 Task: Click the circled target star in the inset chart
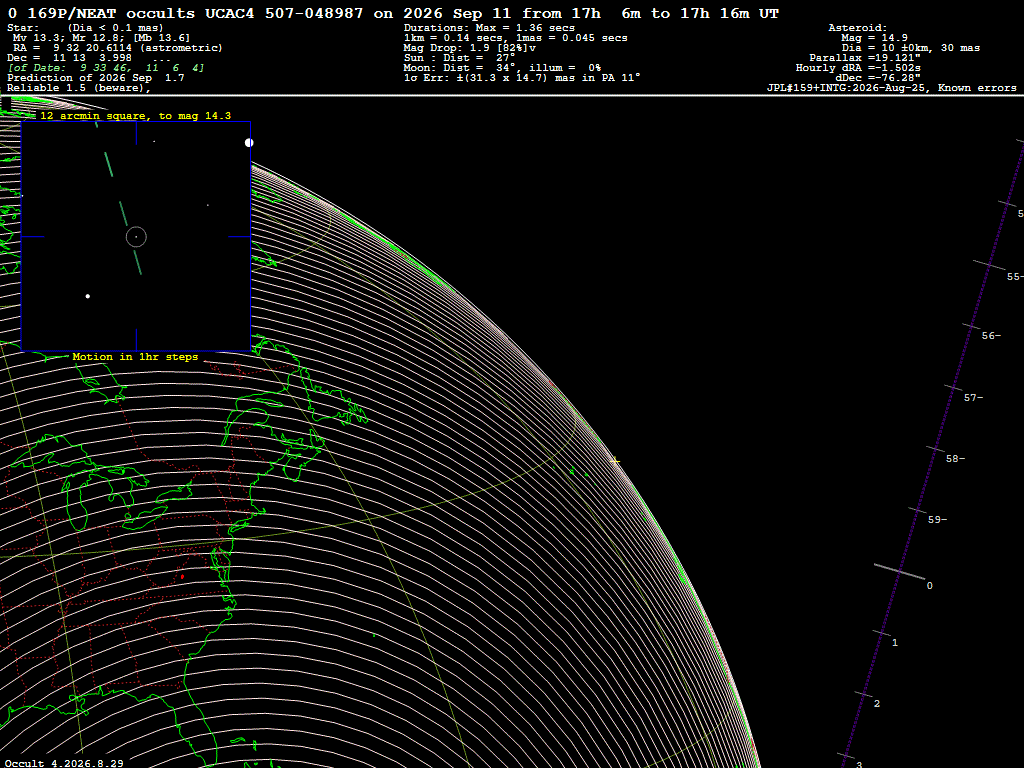click(x=136, y=237)
